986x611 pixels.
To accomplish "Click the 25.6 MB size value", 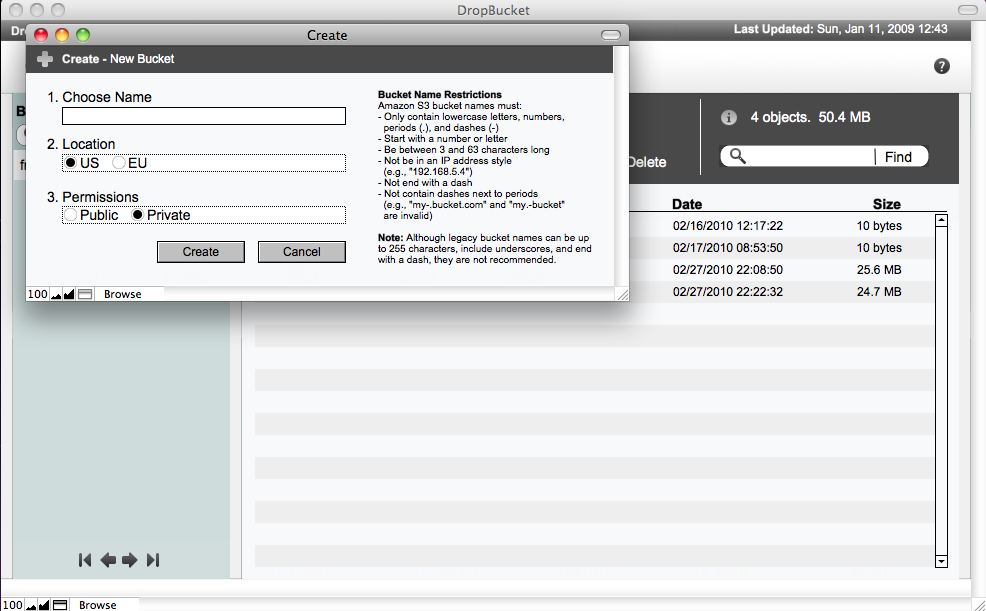I will (879, 270).
